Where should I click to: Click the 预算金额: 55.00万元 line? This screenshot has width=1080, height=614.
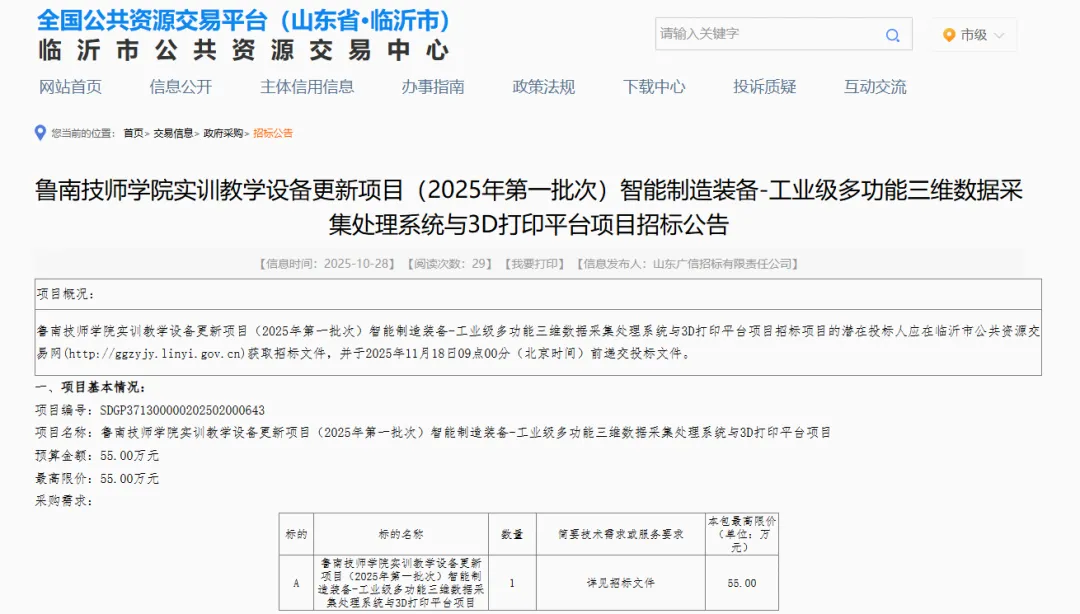pyautogui.click(x=97, y=456)
